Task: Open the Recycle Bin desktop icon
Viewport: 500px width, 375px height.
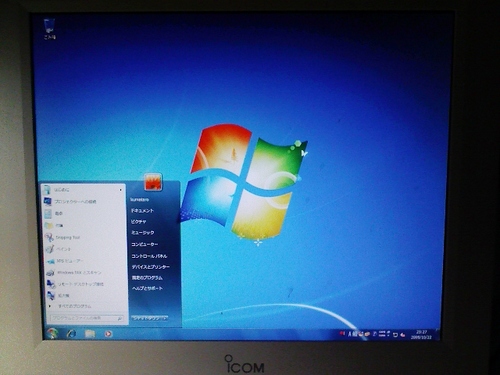Action: click(x=49, y=29)
